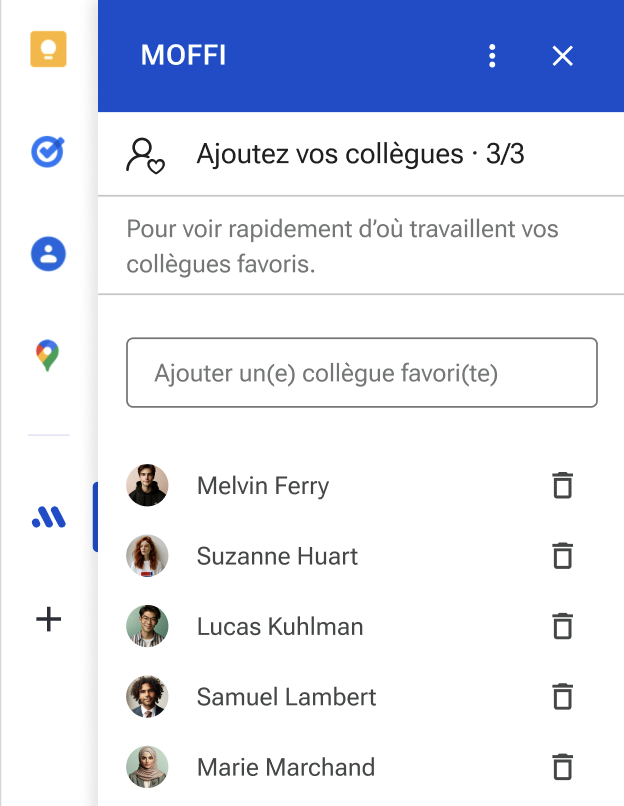Select Suzanne Huart's name
The image size is (624, 806).
[x=277, y=556]
